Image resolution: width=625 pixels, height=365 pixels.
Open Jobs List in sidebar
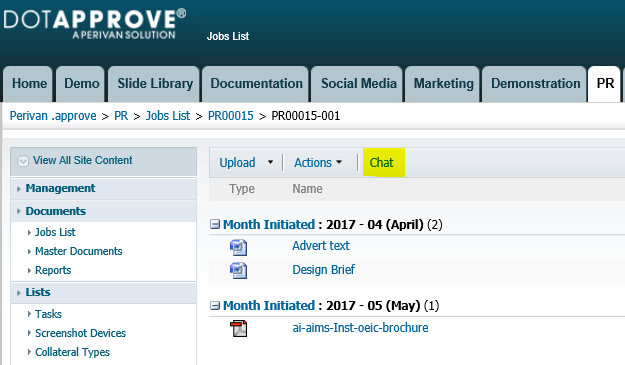point(55,232)
